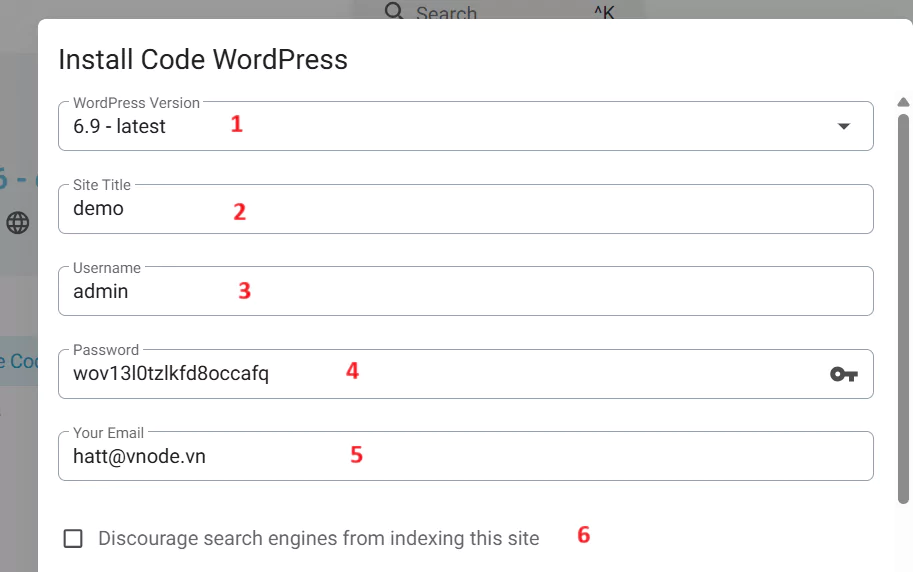Select the Your Email input field

[x=465, y=457]
